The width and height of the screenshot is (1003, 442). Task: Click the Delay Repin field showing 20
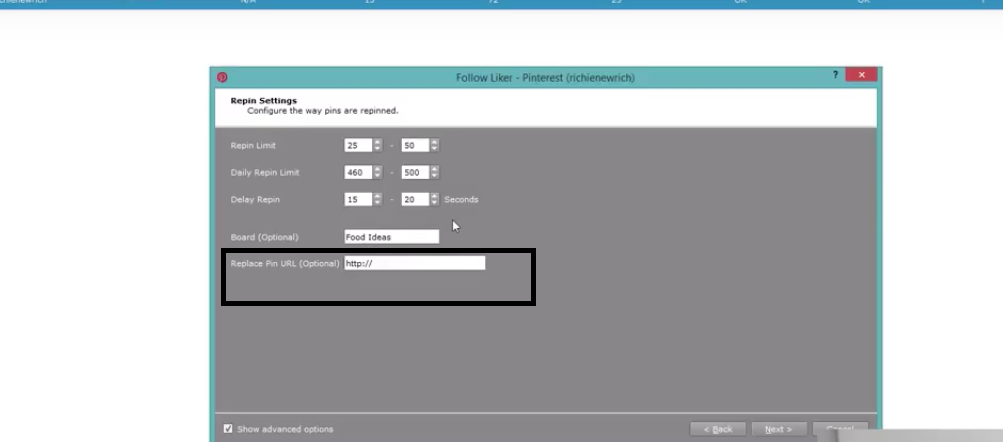click(x=415, y=200)
